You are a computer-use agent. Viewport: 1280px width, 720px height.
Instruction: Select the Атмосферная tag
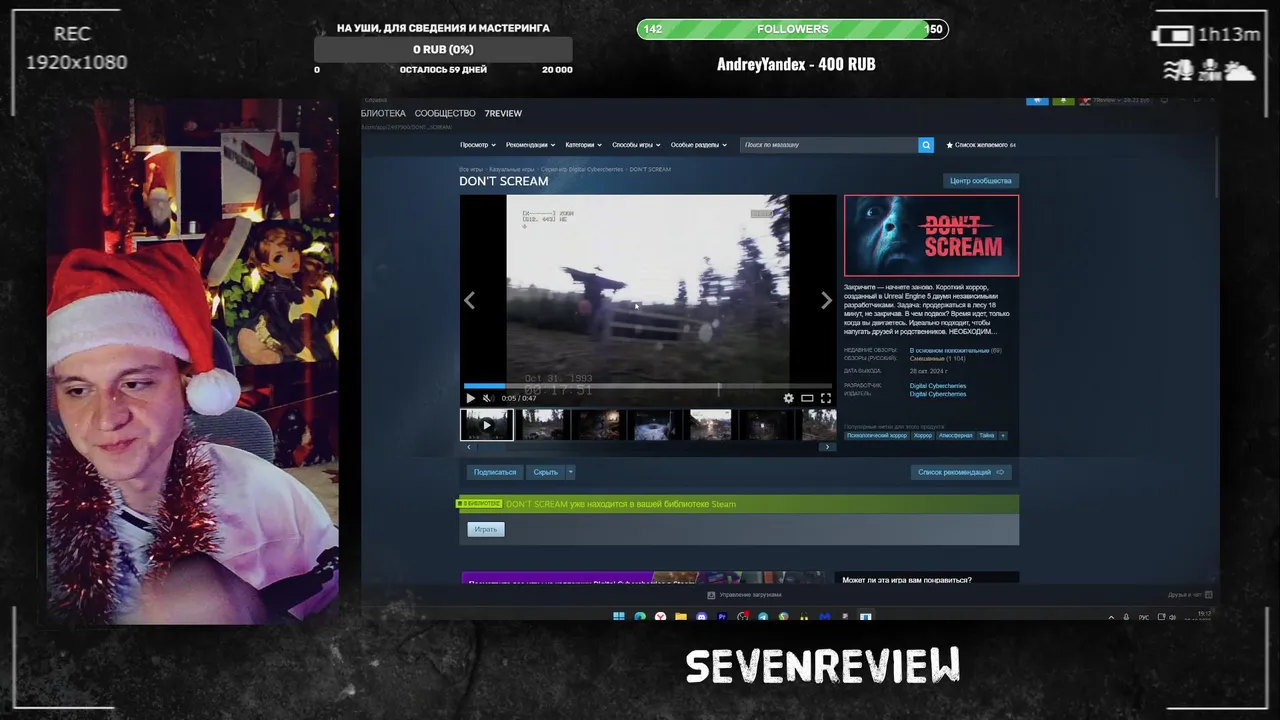coord(955,435)
